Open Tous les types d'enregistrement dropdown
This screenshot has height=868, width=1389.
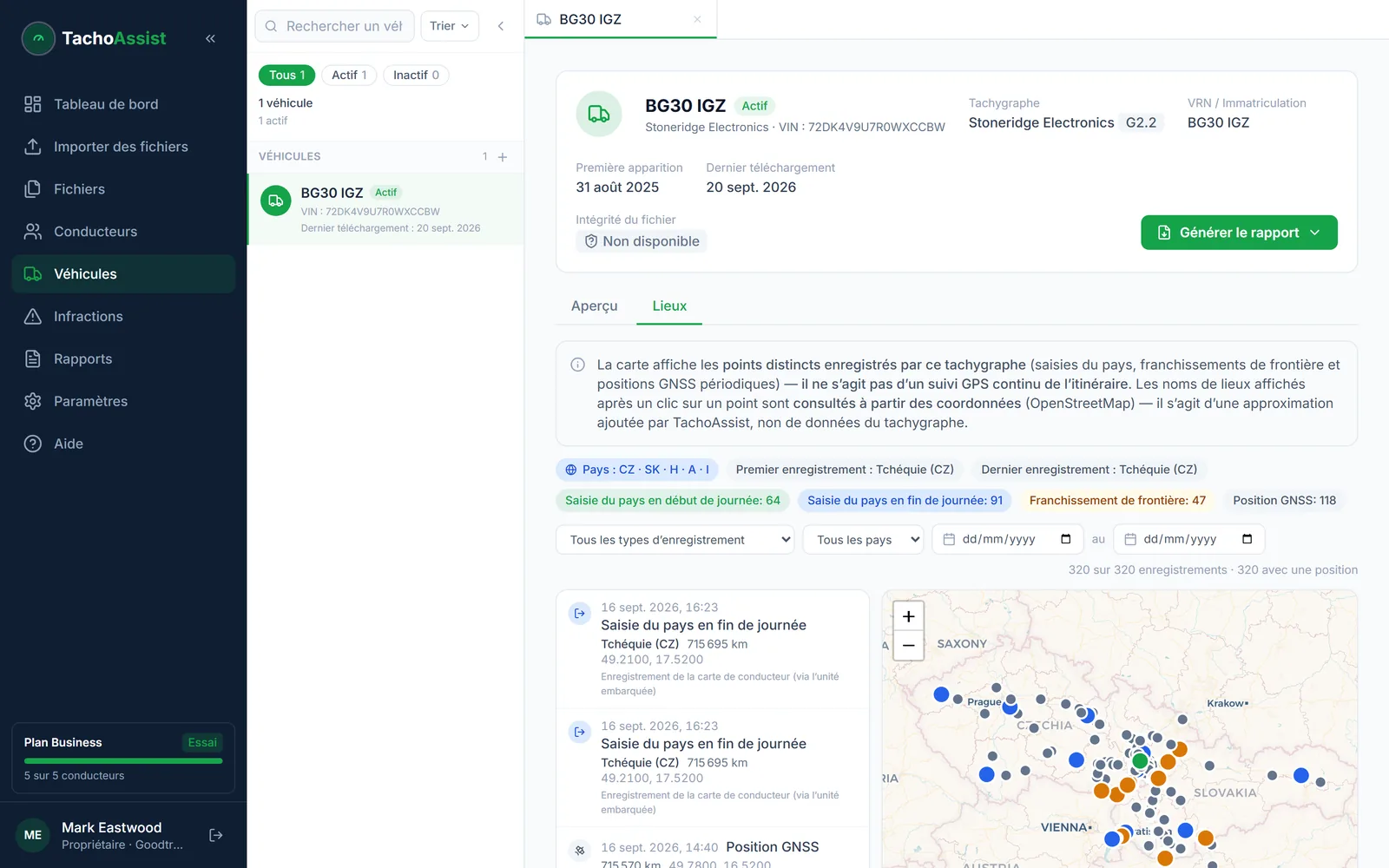[x=675, y=540]
